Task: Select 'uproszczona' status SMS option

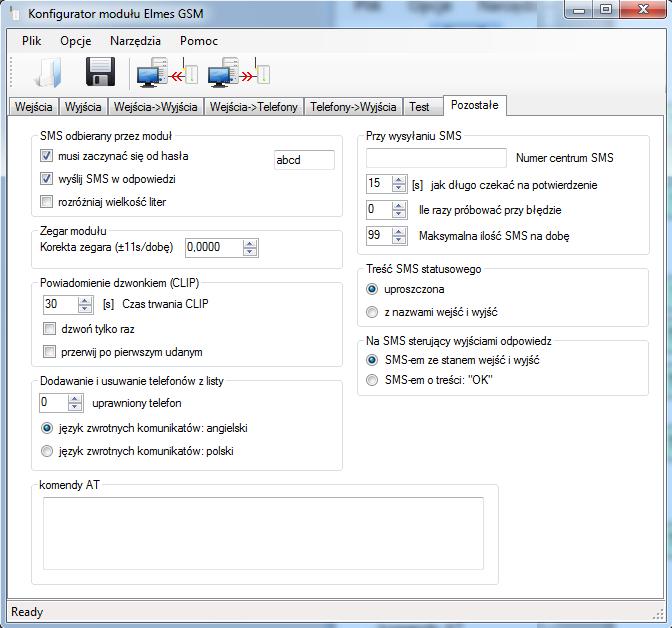Action: coord(372,289)
